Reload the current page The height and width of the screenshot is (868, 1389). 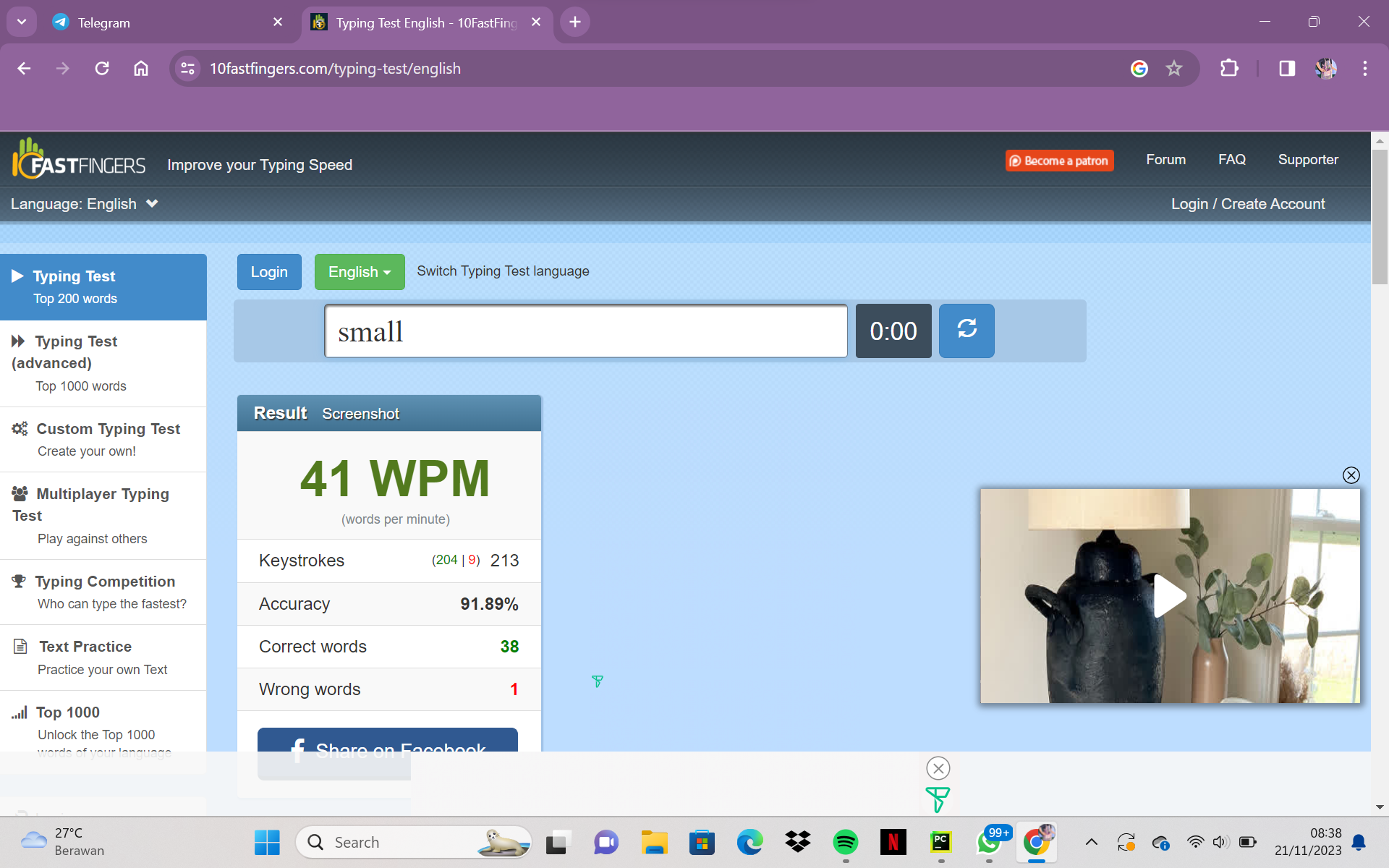coord(102,69)
